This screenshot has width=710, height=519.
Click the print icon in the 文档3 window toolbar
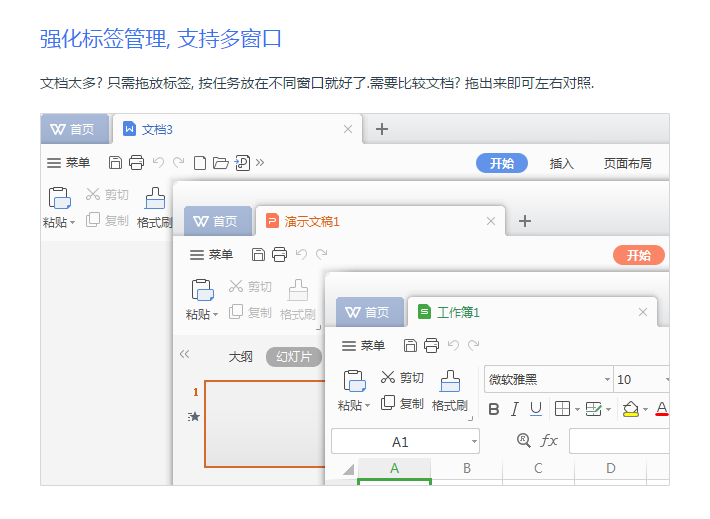coord(136,163)
